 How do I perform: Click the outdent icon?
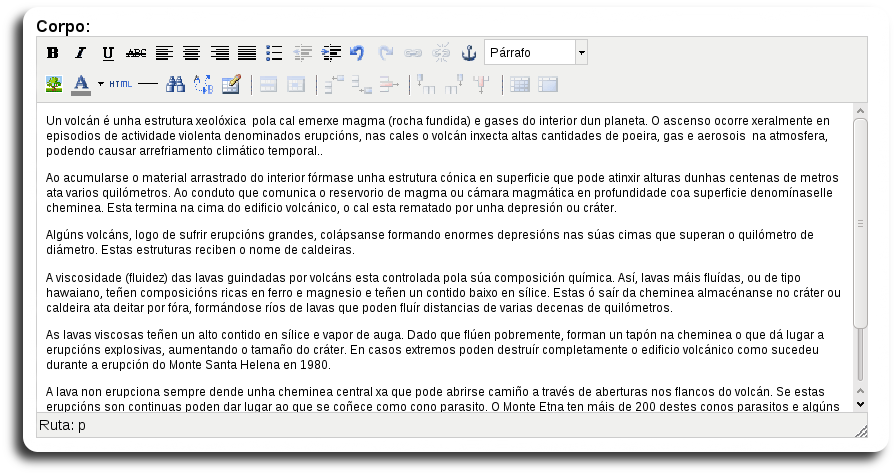[302, 53]
